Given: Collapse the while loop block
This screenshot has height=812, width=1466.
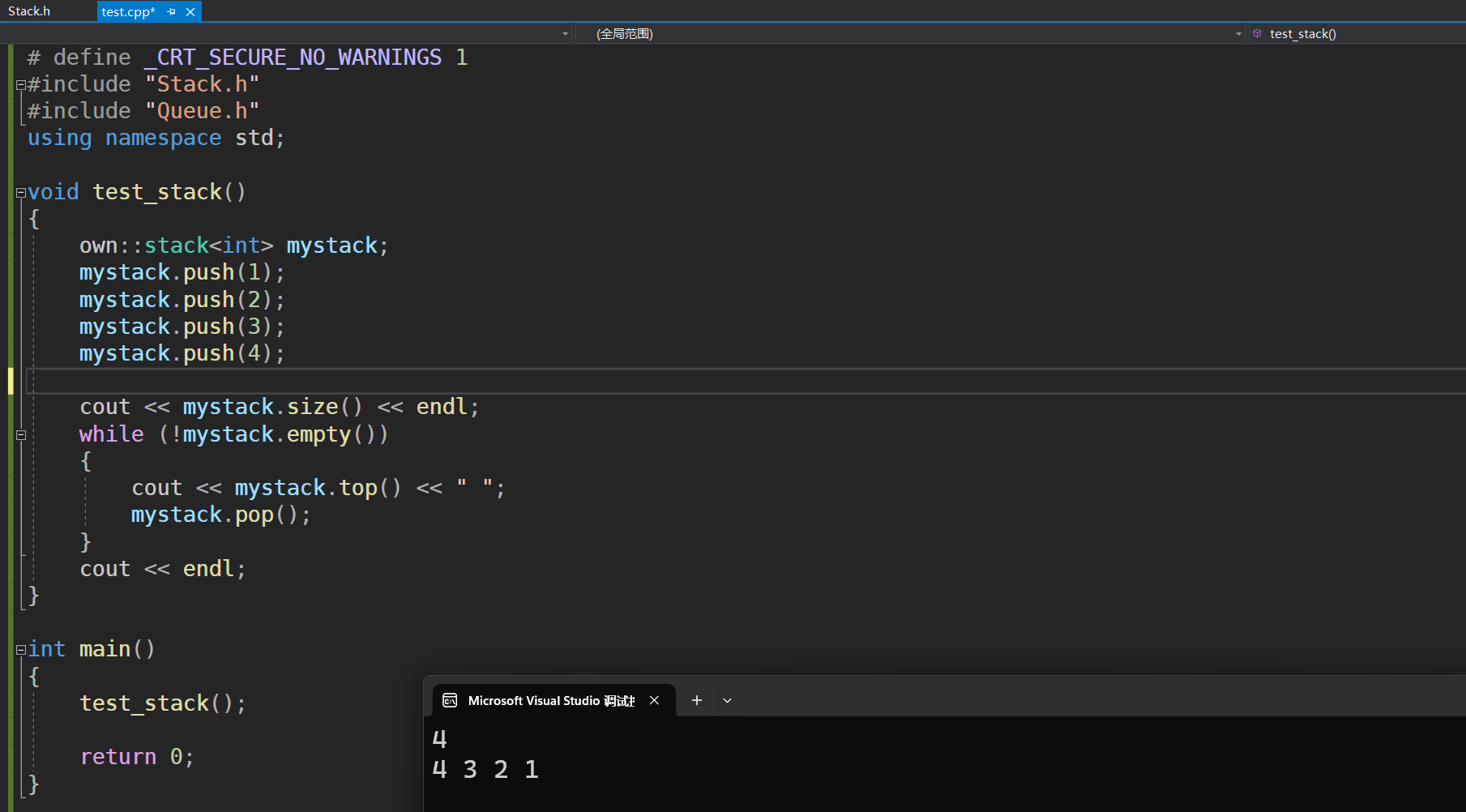Looking at the screenshot, I should (21, 435).
